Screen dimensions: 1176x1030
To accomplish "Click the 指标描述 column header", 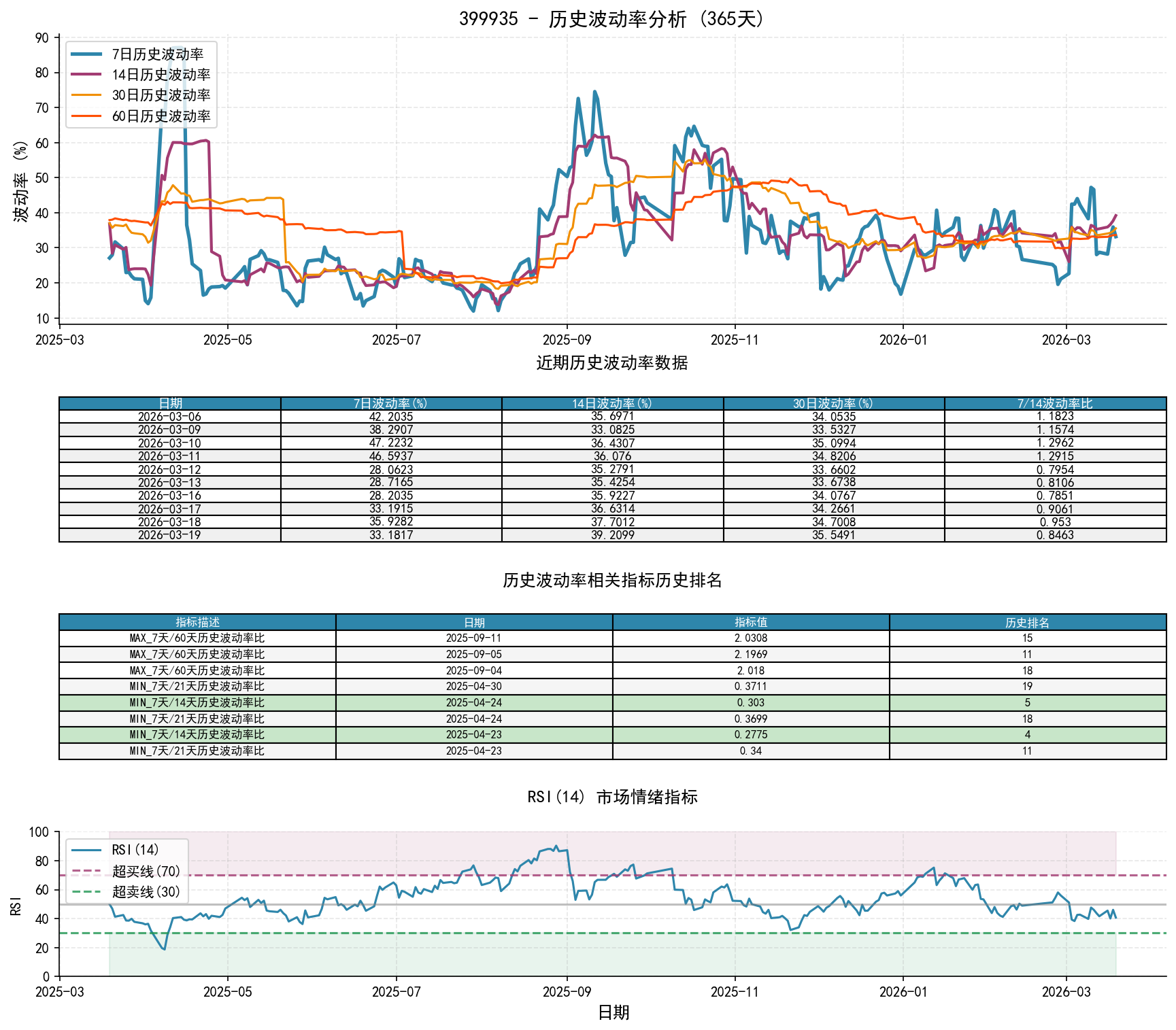I will click(x=197, y=622).
